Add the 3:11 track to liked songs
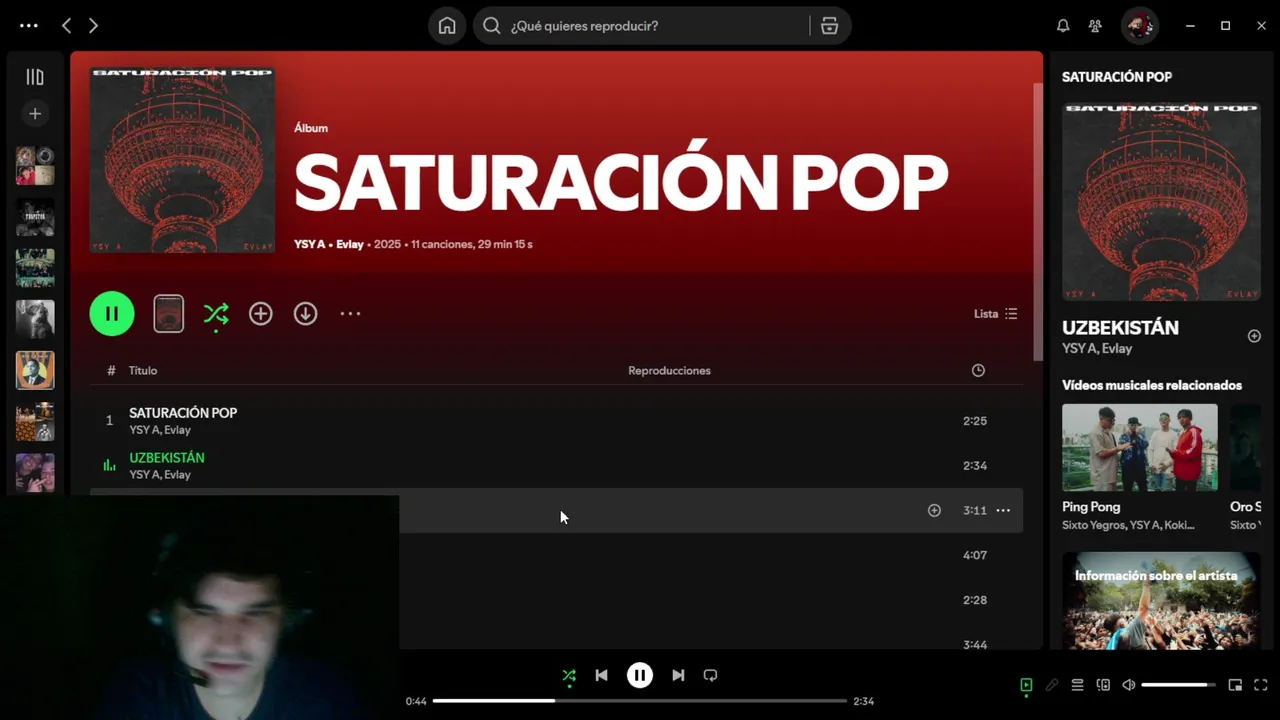The width and height of the screenshot is (1280, 720). [934, 511]
